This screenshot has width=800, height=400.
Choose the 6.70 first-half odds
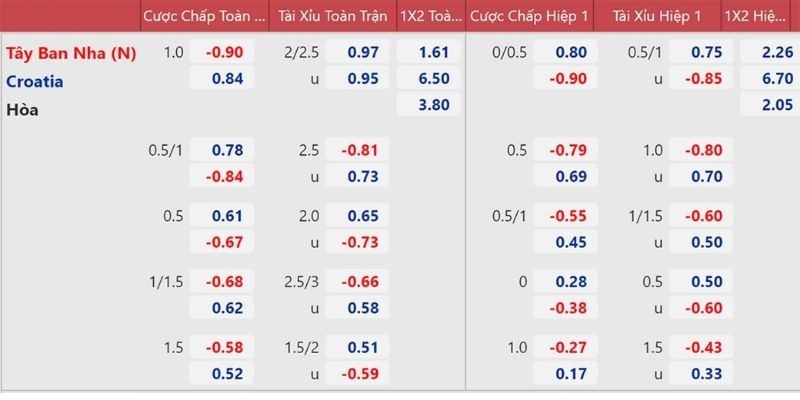pos(768,78)
